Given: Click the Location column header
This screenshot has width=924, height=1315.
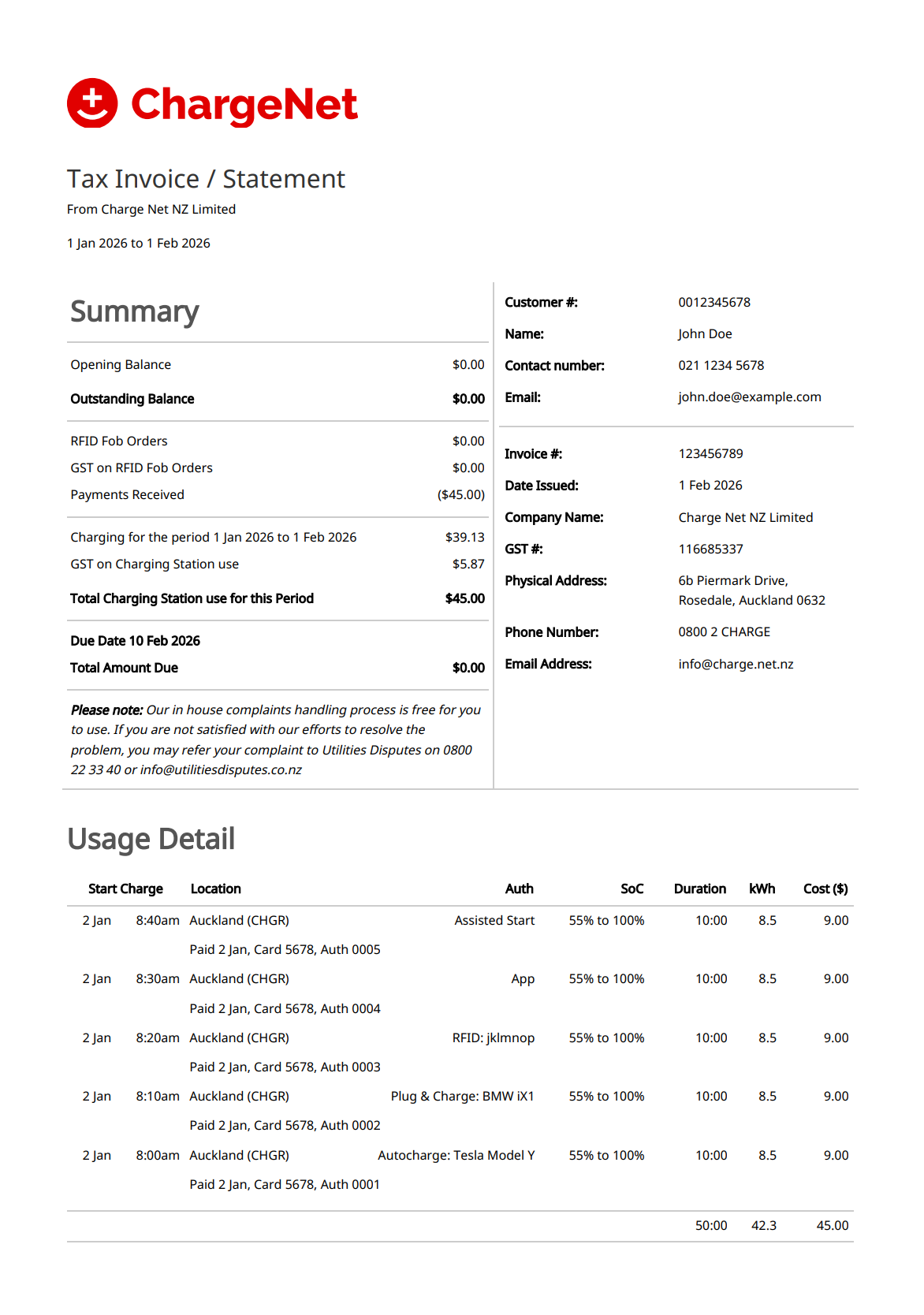Looking at the screenshot, I should [x=215, y=889].
